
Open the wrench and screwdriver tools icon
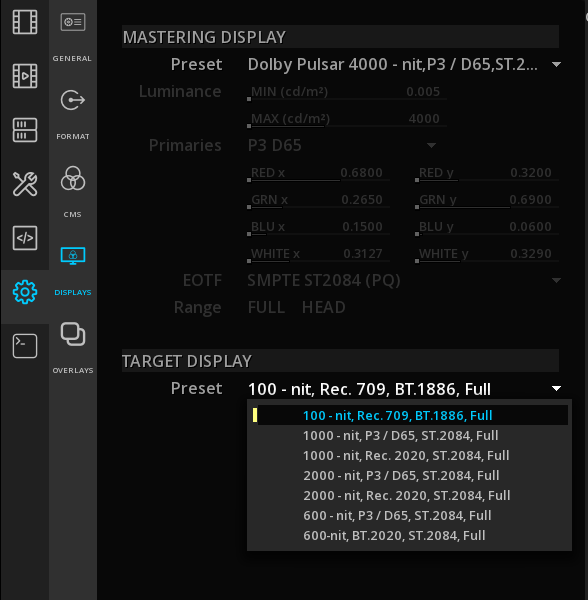tap(25, 184)
